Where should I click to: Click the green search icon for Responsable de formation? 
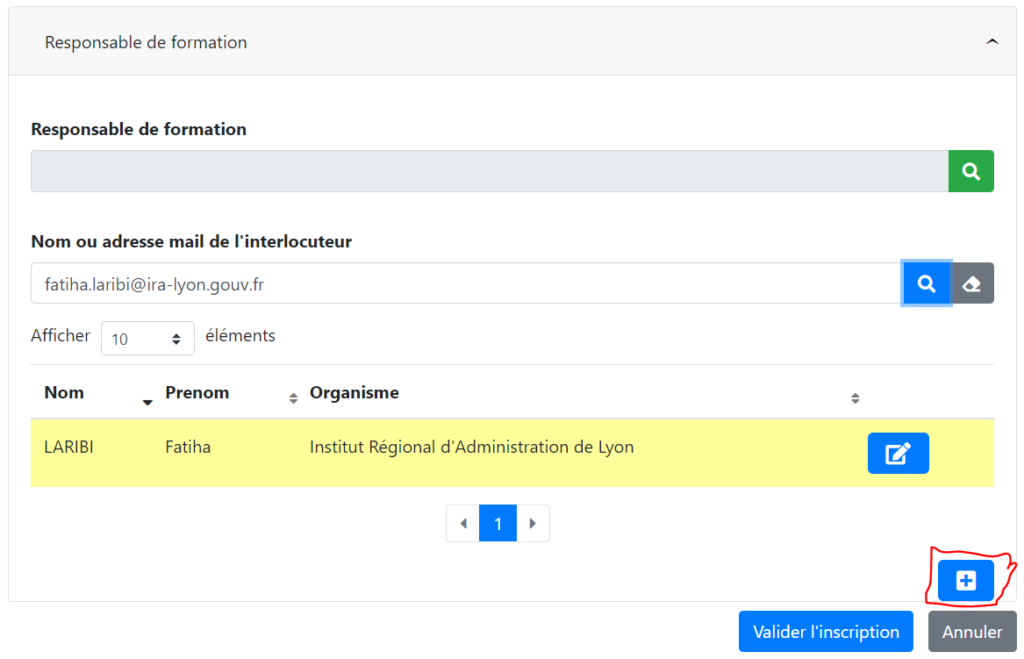click(970, 170)
